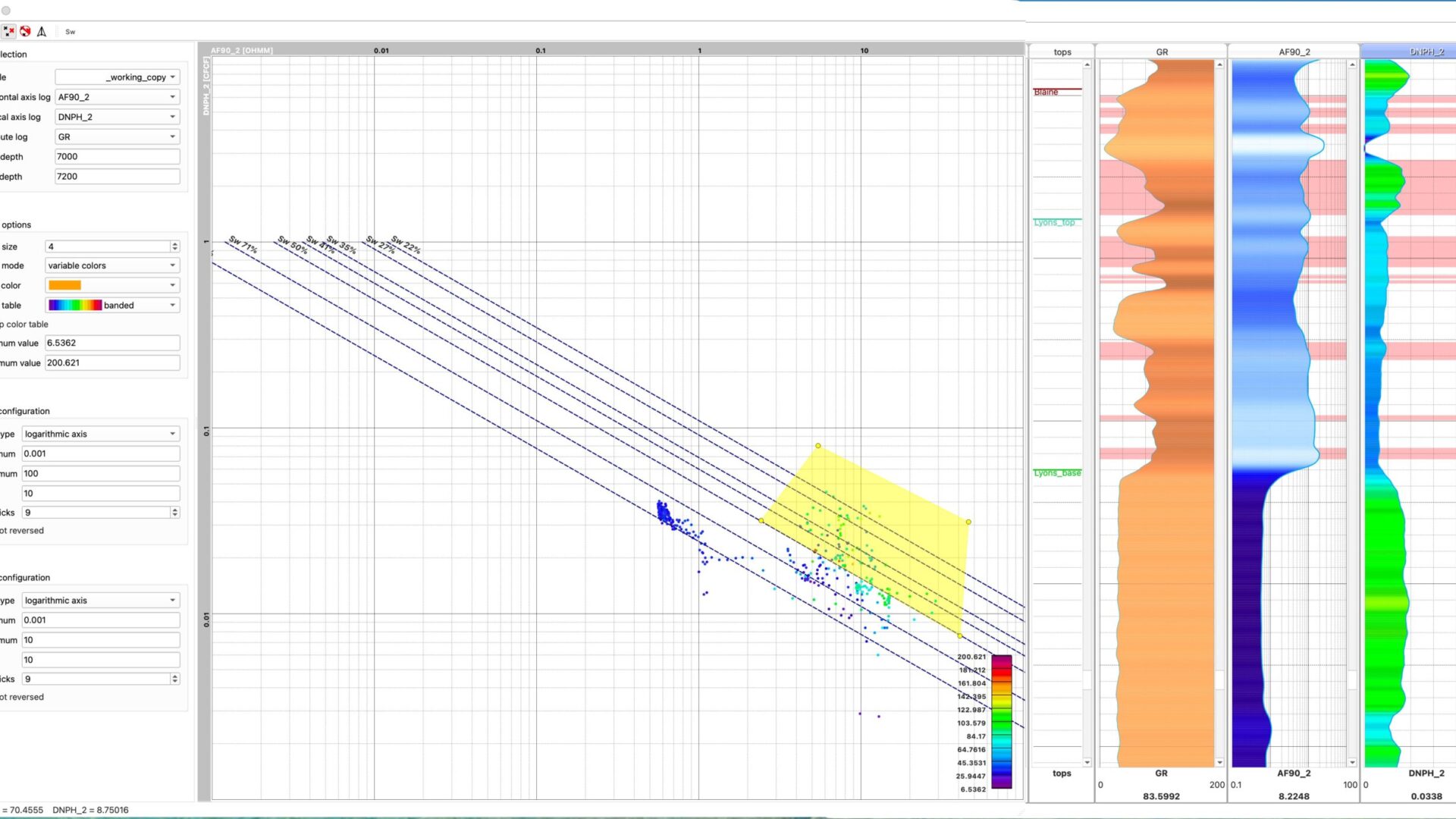Screen dimensions: 1456x819
Task: Click the DNPH_2 track header
Action: [x=1426, y=52]
